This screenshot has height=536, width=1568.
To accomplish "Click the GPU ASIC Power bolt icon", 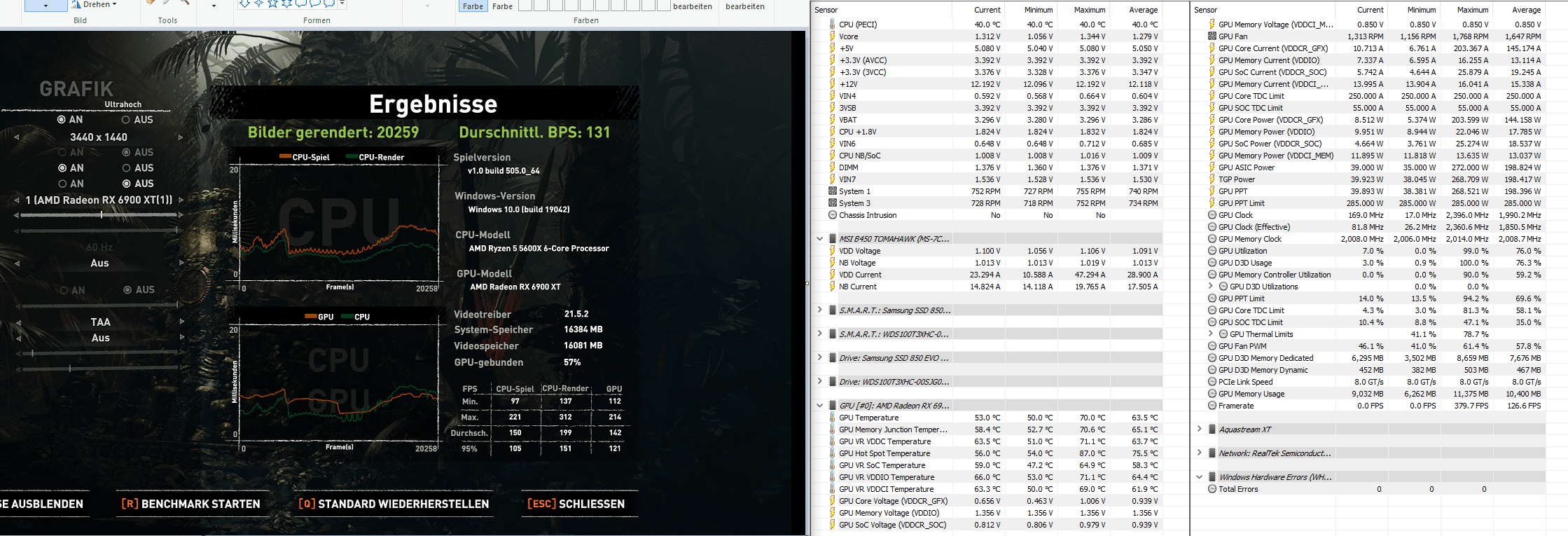I will coord(1212,167).
